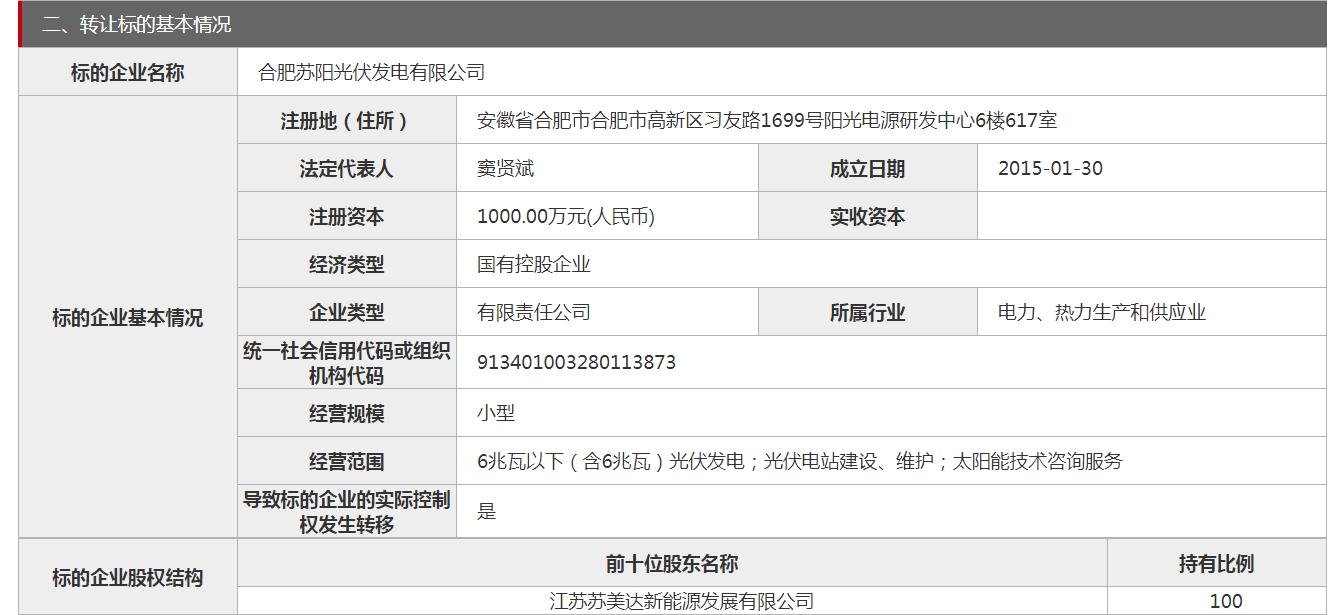Select credit code 913401003280113873
Viewport: 1342px width, 615px height.
(x=576, y=362)
